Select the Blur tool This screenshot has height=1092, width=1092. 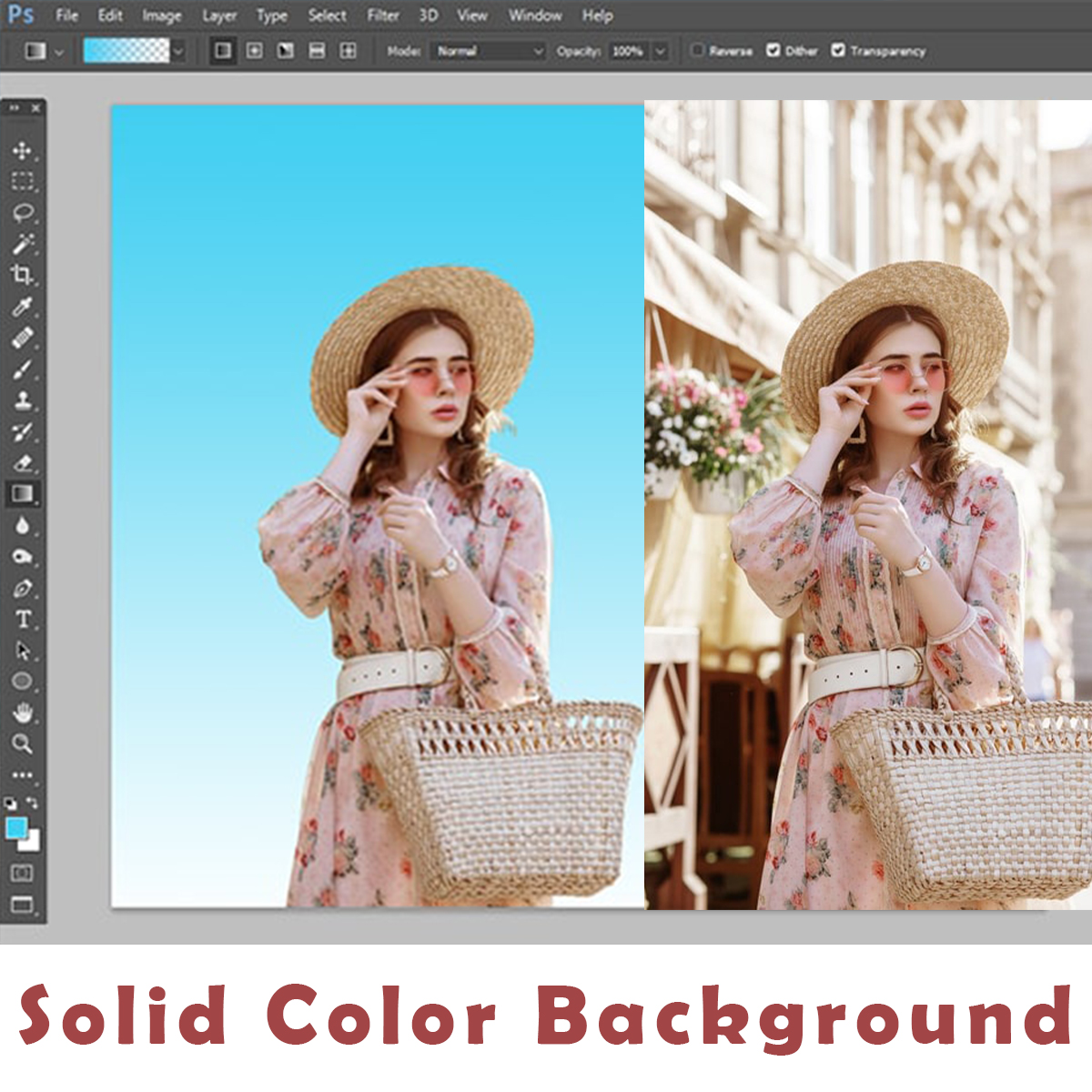(x=22, y=525)
